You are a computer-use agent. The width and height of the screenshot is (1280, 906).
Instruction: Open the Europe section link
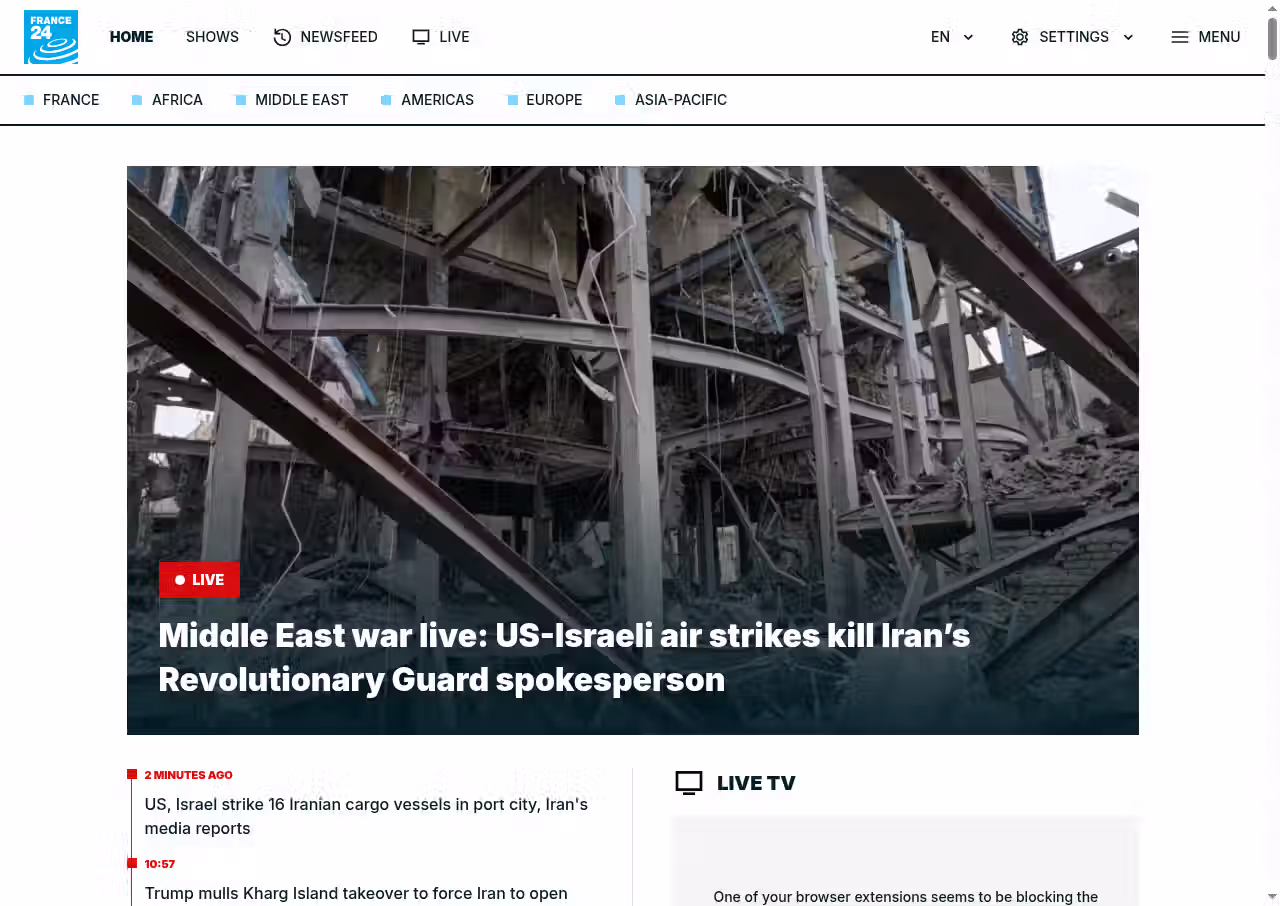coord(554,100)
